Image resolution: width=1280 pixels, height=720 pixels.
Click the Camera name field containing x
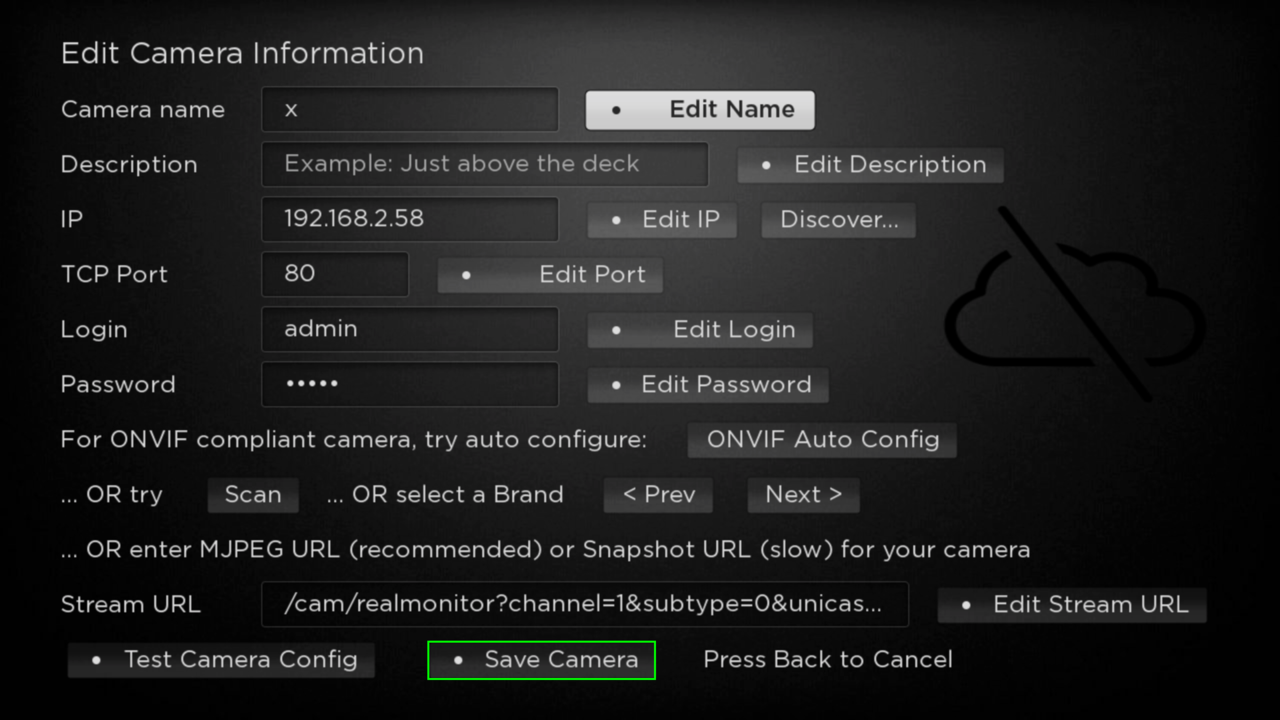(x=410, y=109)
